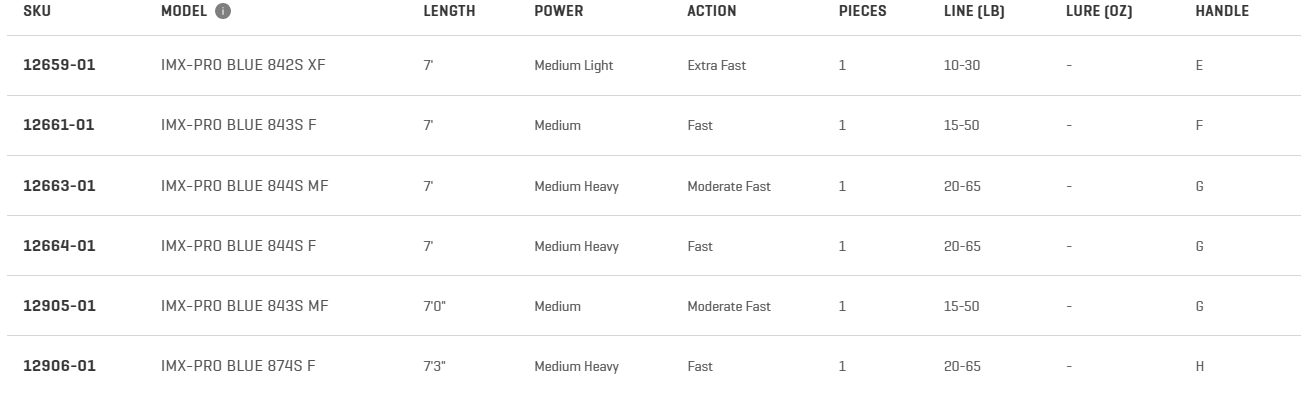
Task: Click the HANDLE column header
Action: [x=1222, y=12]
